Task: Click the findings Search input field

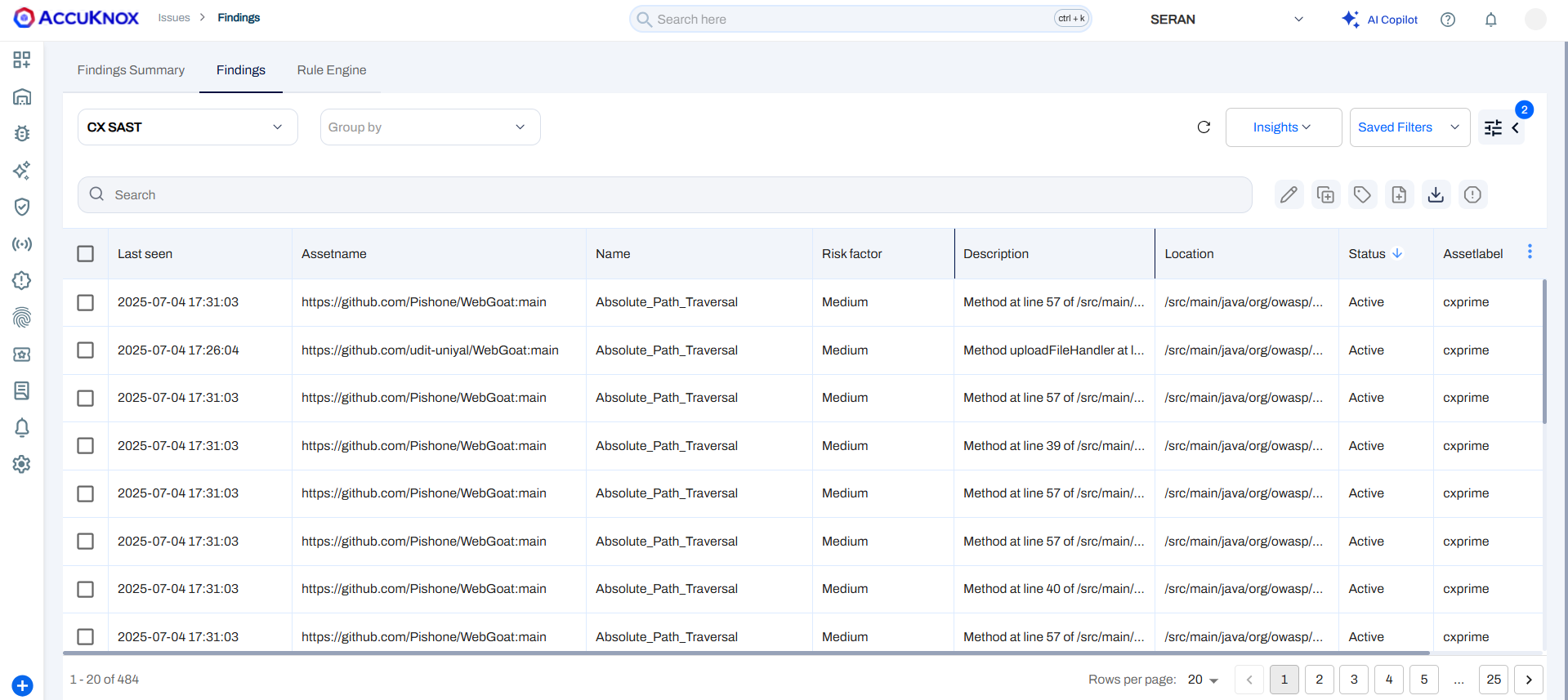Action: pos(665,194)
